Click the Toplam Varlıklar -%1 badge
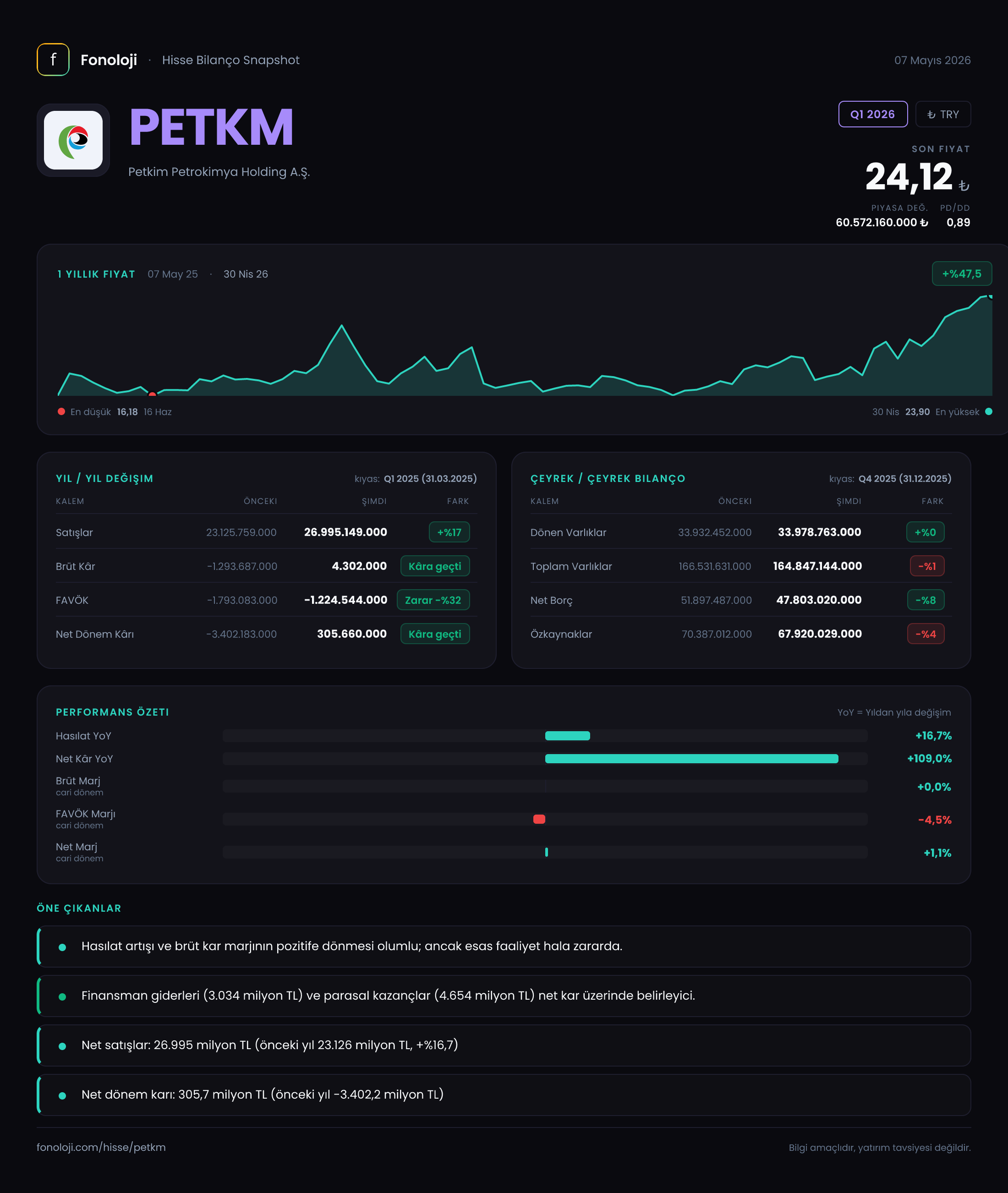This screenshot has width=1008, height=1193. (927, 566)
